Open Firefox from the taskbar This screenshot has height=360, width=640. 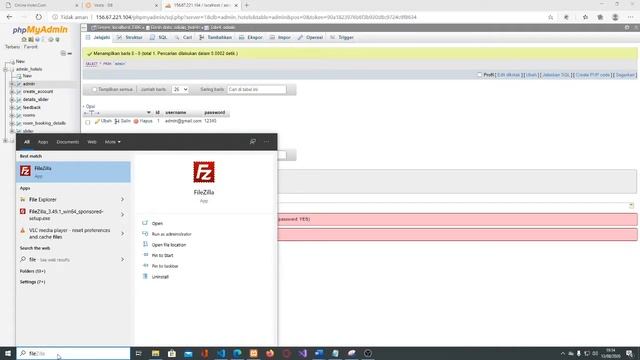click(x=270, y=353)
